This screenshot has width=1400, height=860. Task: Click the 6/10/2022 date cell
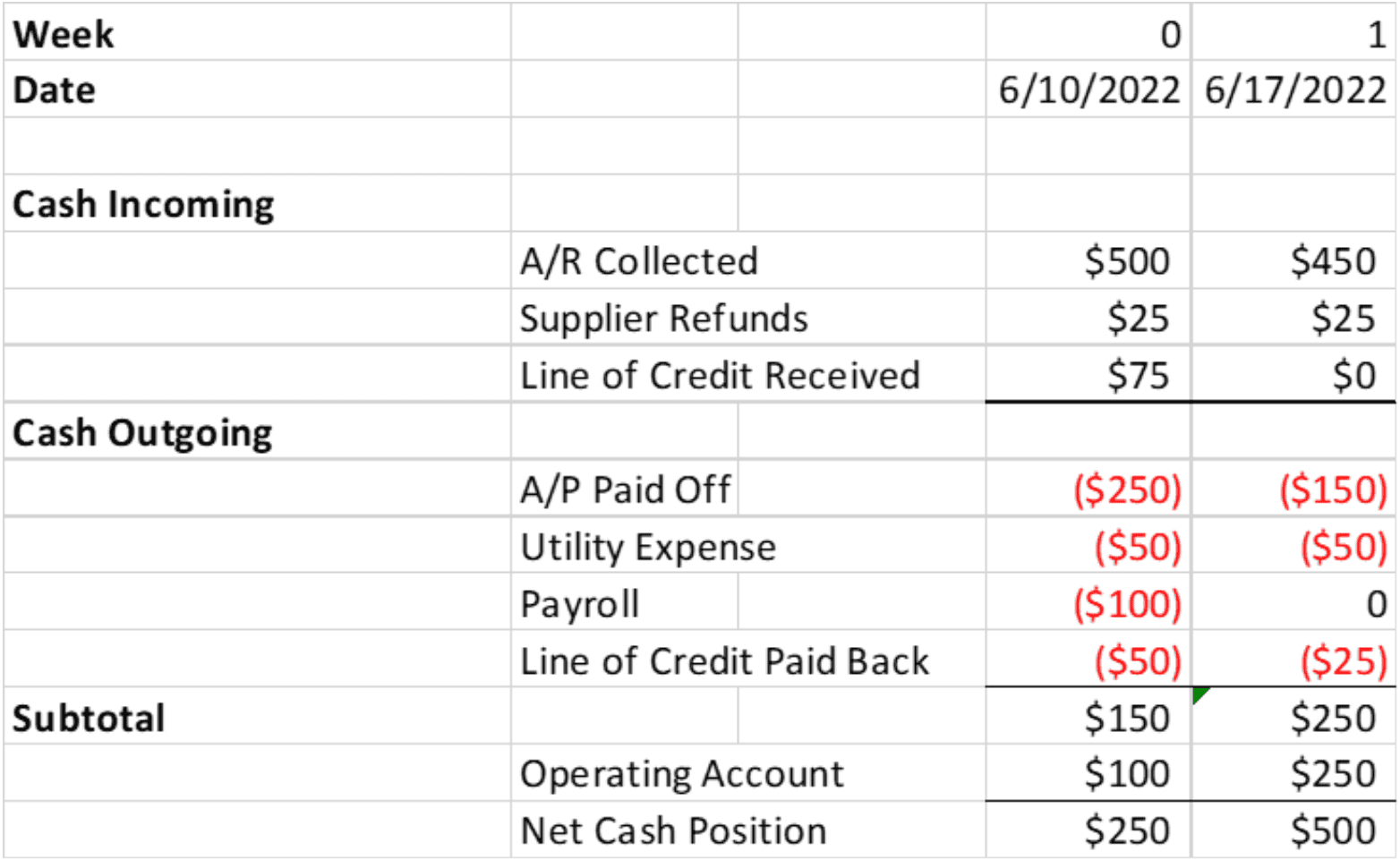tap(1088, 90)
